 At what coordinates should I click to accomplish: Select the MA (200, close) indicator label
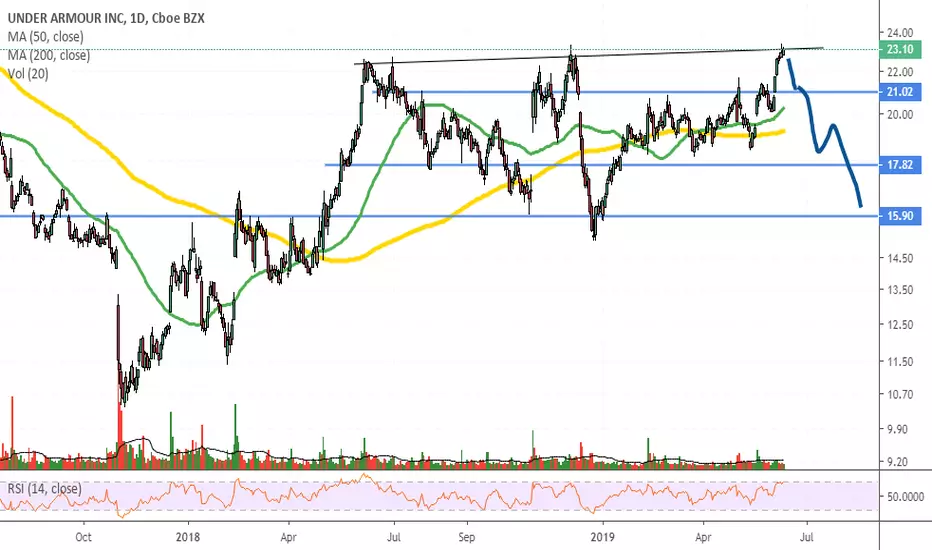click(49, 55)
